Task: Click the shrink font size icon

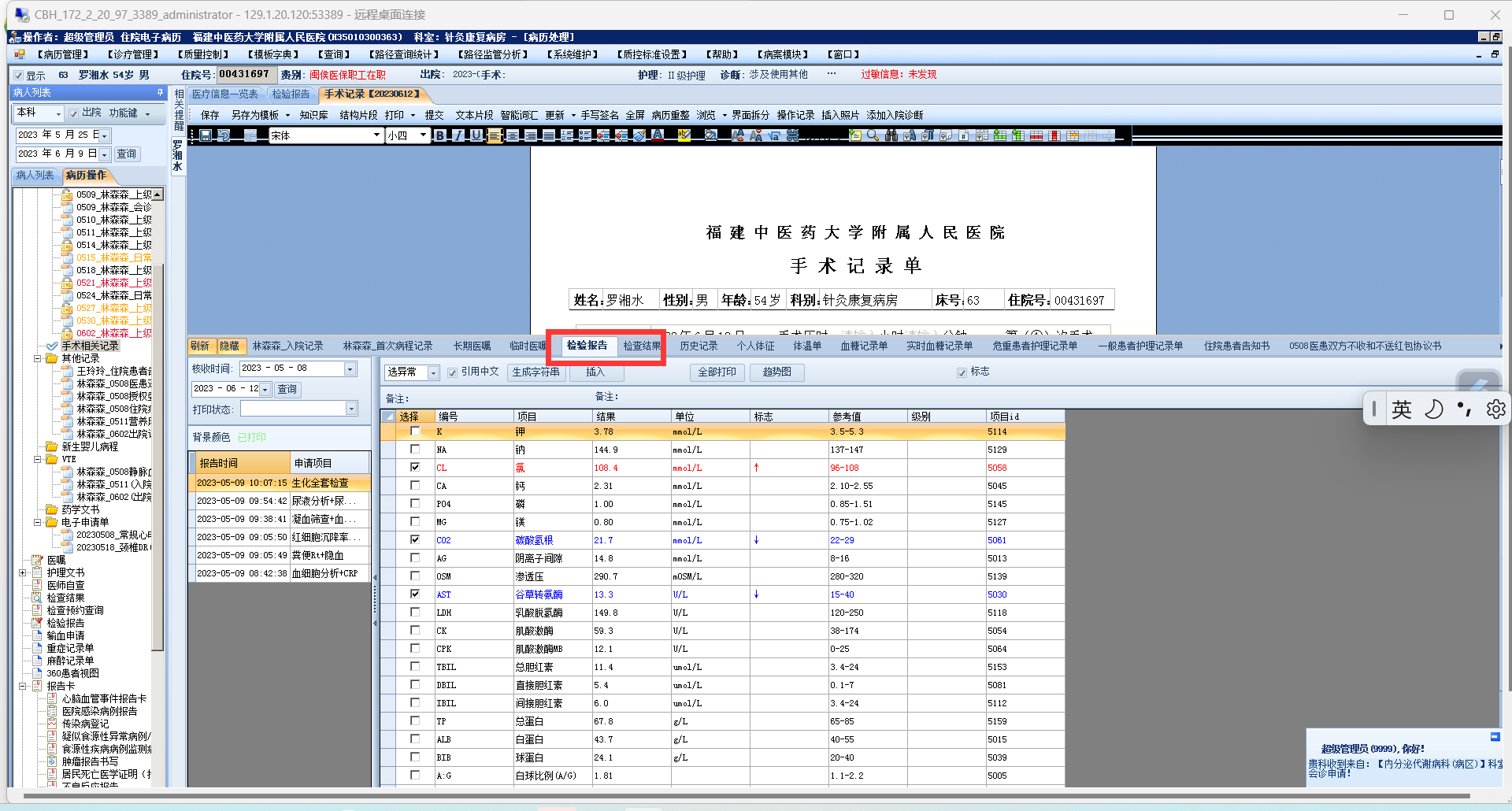Action: pos(756,135)
